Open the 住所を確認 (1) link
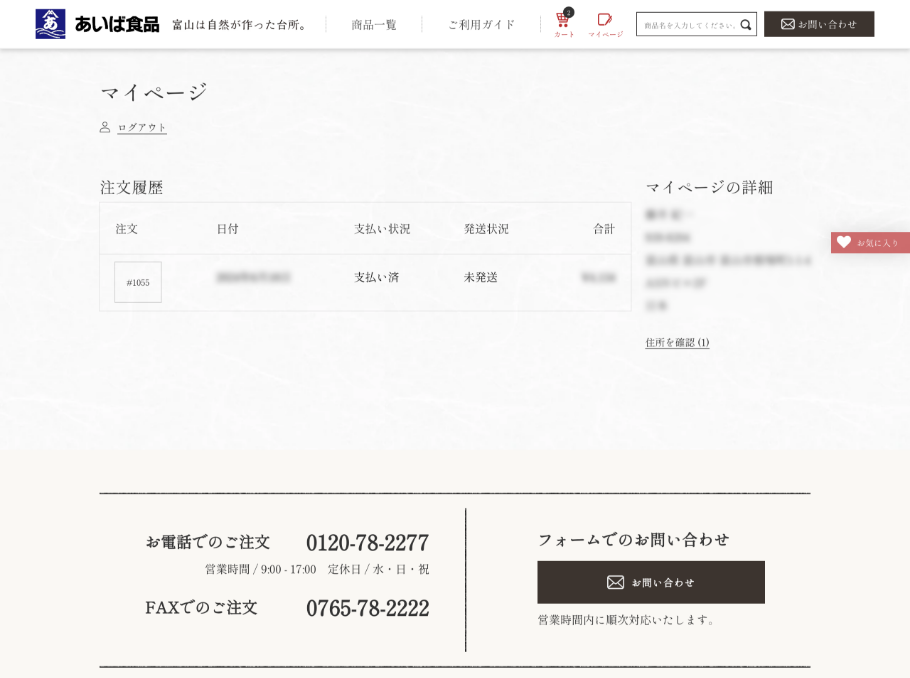 pos(677,342)
